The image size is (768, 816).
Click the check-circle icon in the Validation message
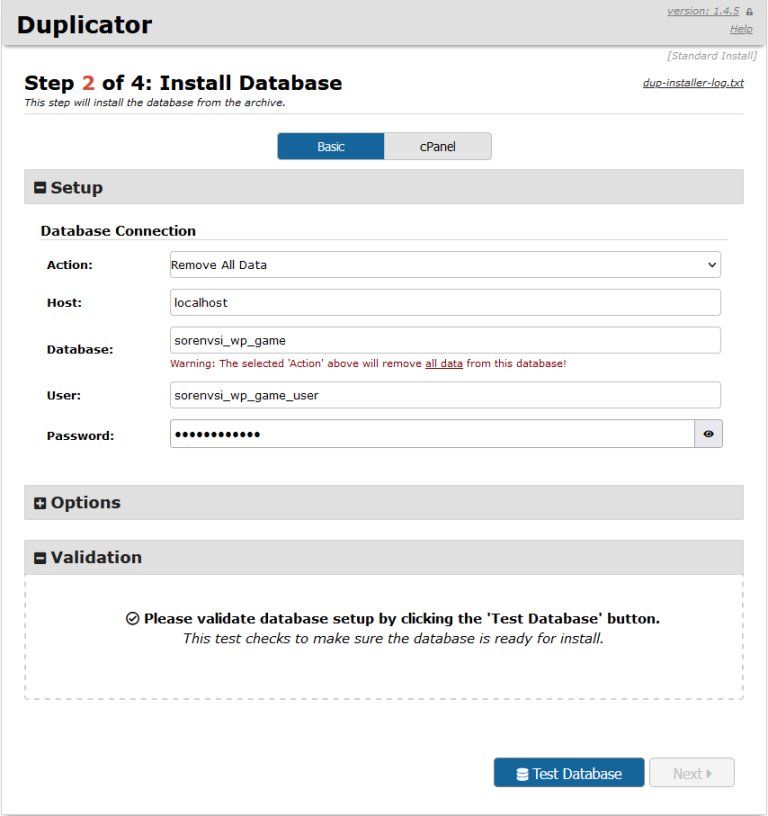click(x=132, y=619)
